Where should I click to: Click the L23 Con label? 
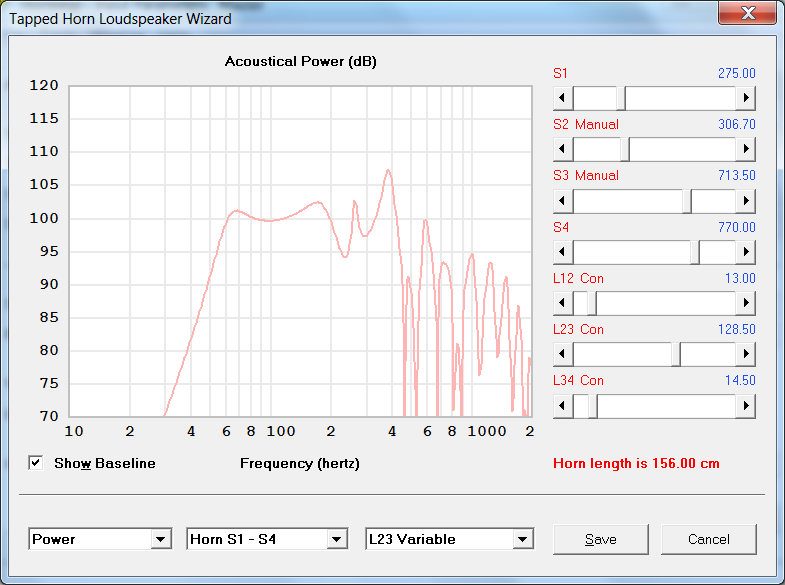(578, 329)
